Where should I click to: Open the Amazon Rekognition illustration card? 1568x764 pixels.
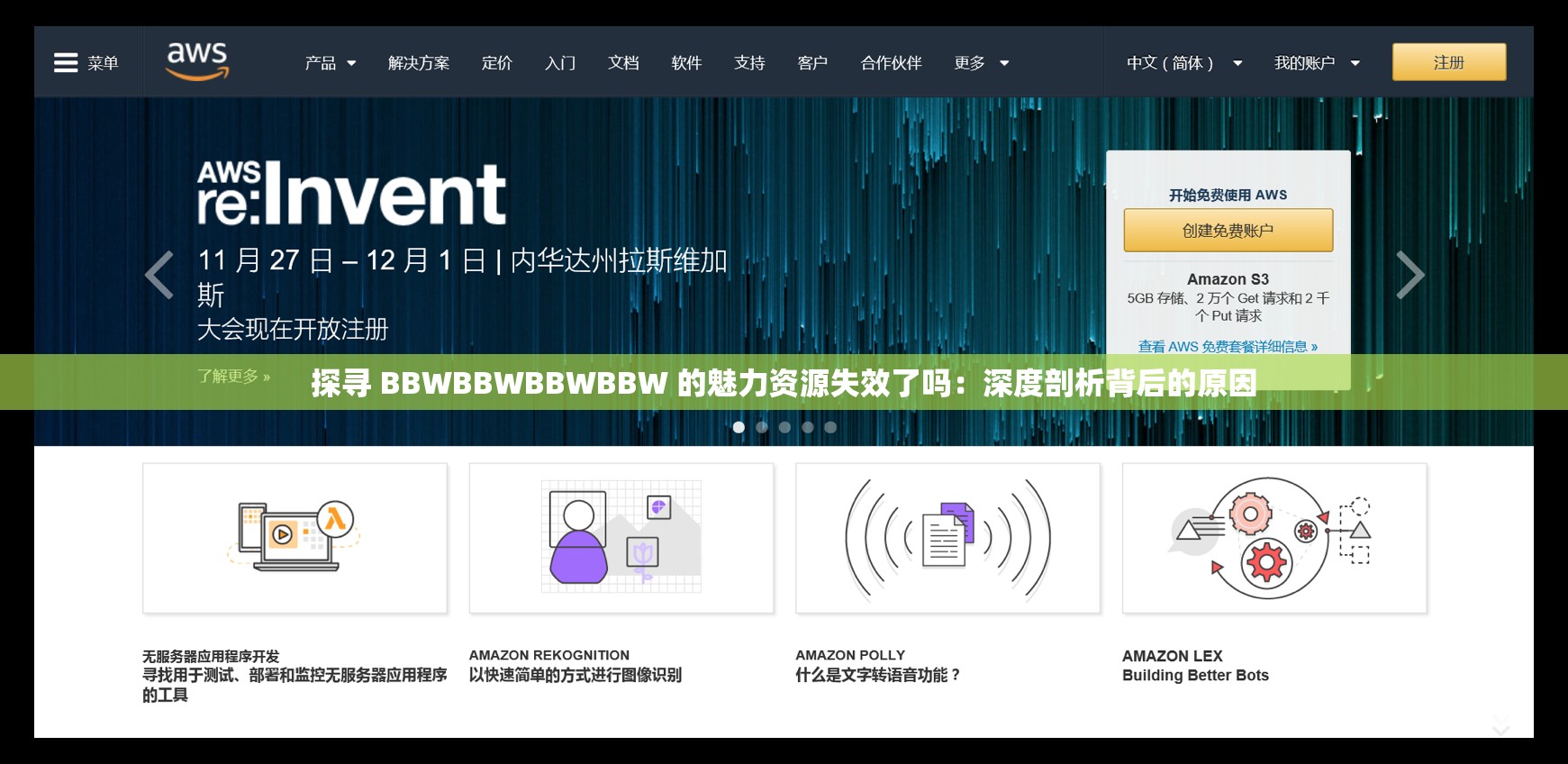tap(621, 538)
